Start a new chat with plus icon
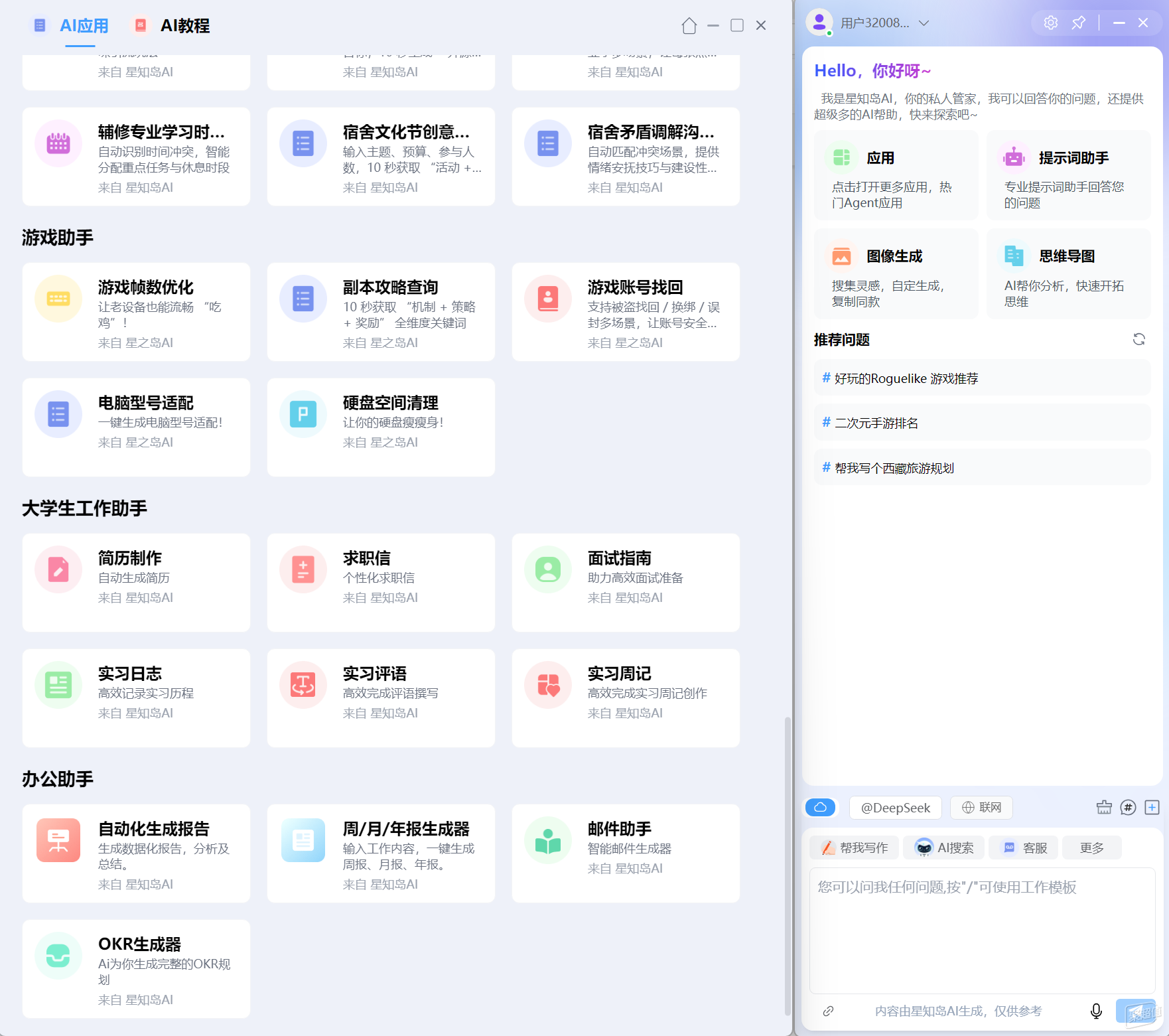 click(1152, 807)
